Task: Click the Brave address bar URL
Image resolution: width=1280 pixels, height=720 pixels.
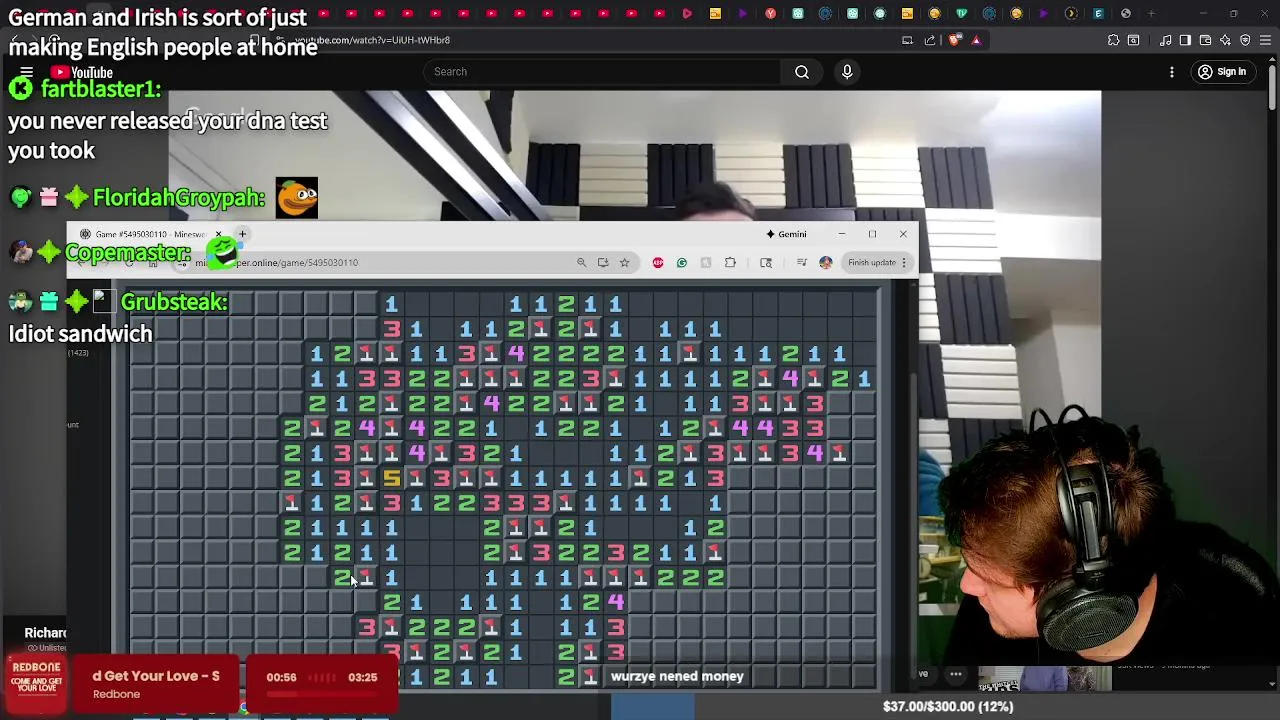Action: pos(372,40)
